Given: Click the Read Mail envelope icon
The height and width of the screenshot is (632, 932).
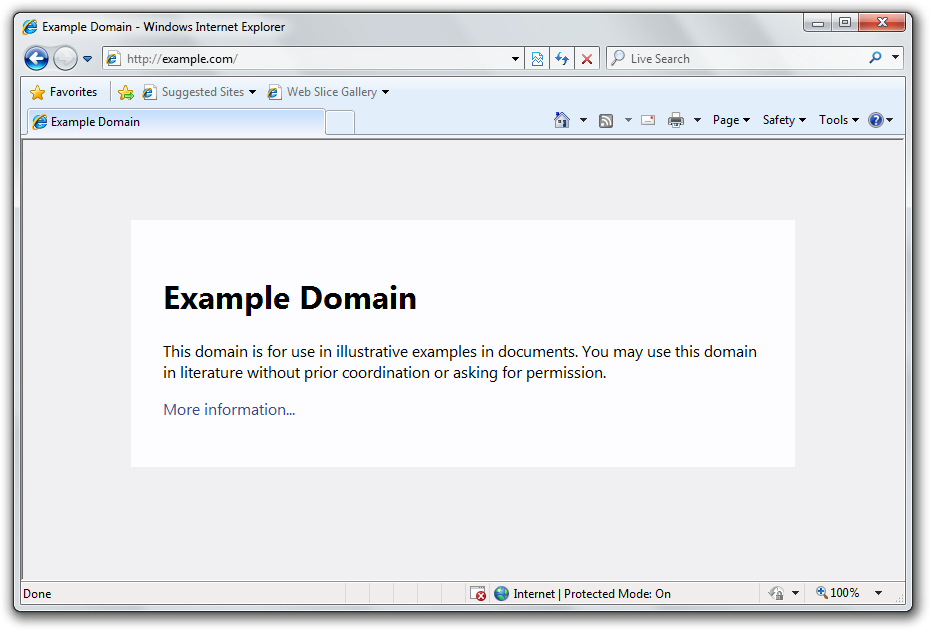Looking at the screenshot, I should click(648, 120).
